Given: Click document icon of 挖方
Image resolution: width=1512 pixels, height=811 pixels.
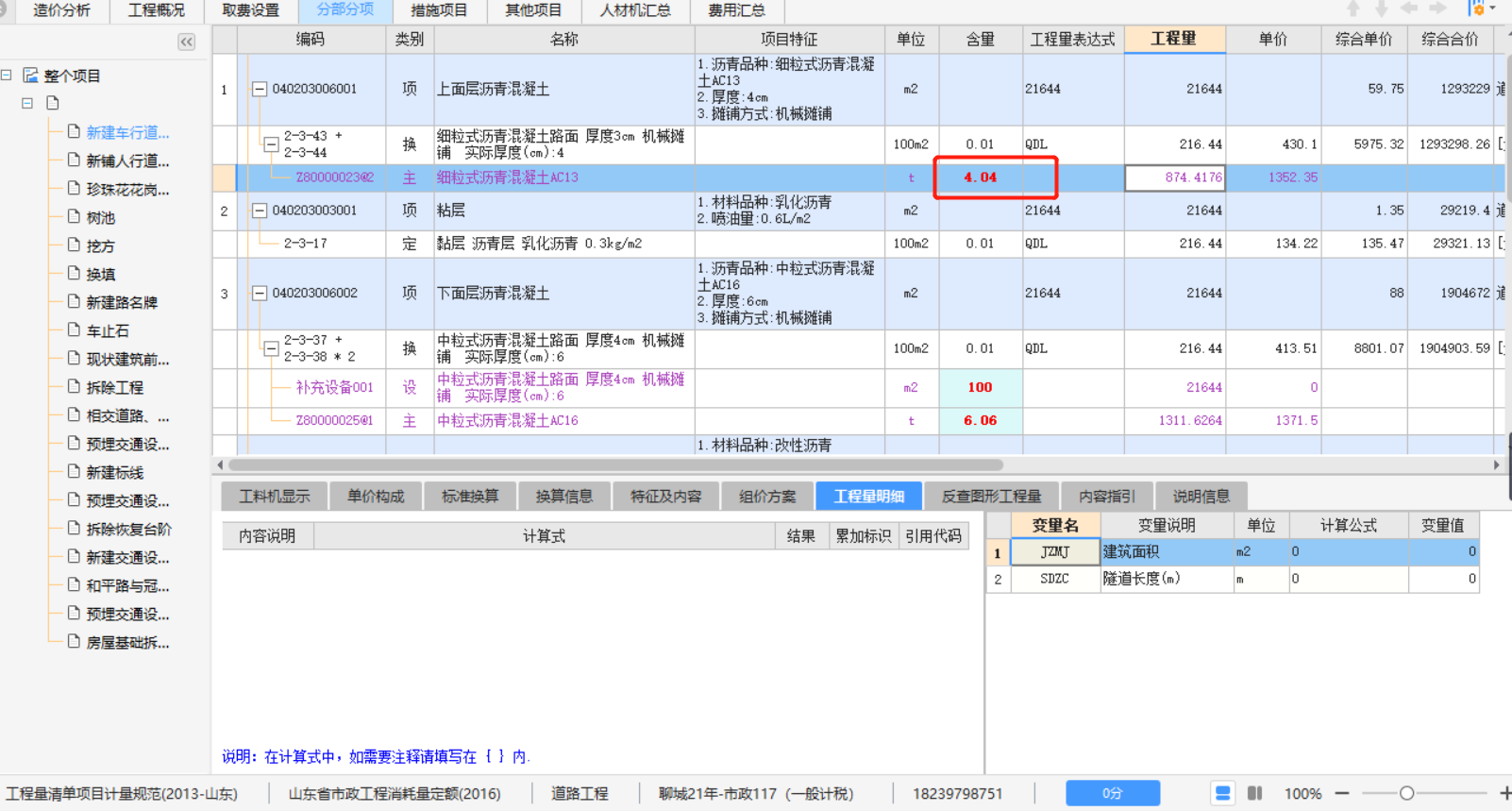Looking at the screenshot, I should click(74, 245).
